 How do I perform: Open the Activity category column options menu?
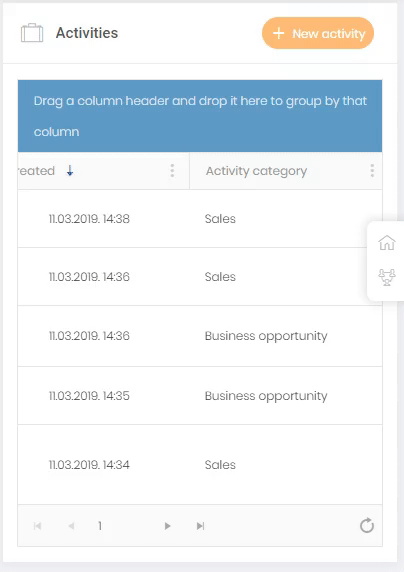coord(372,170)
